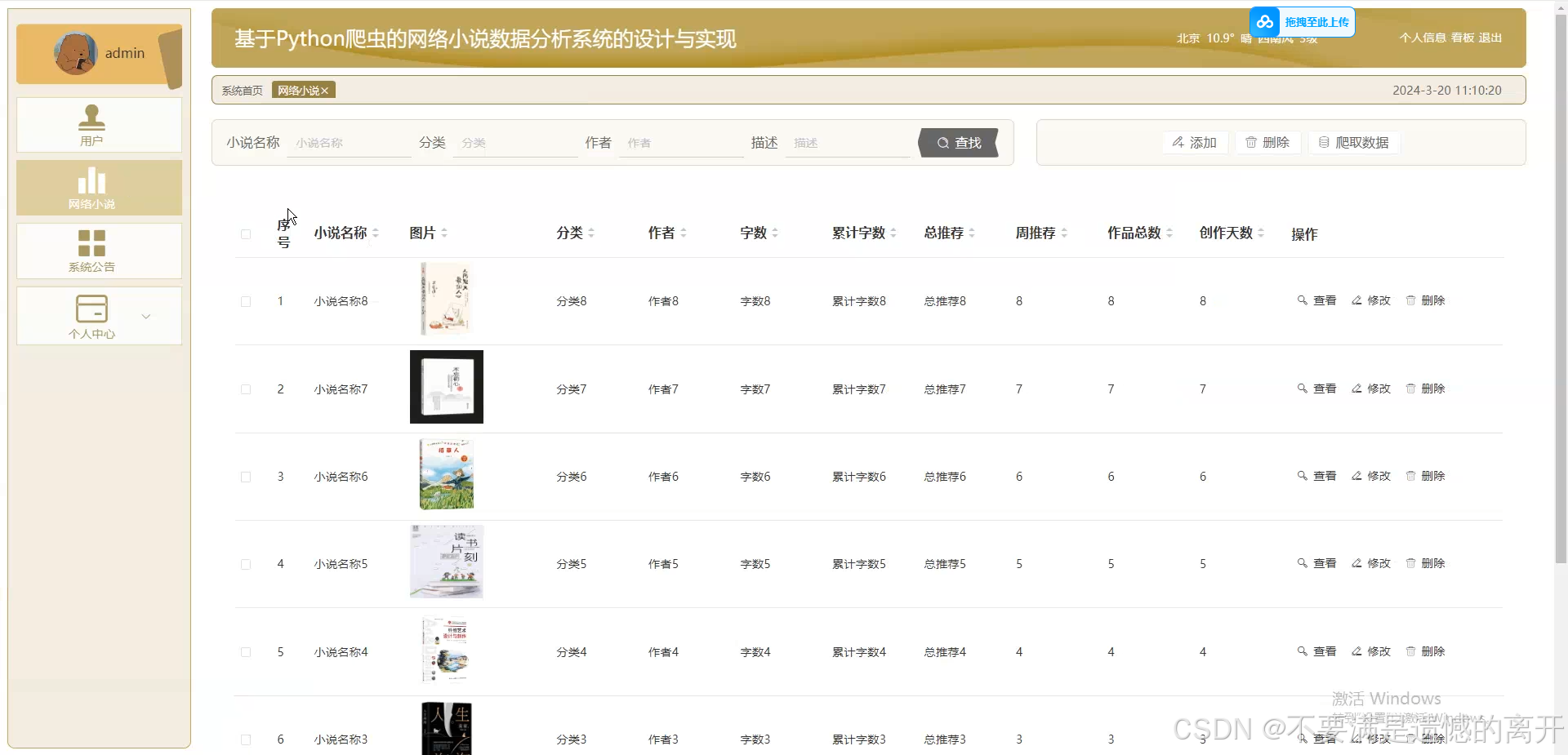
Task: Open the cover image of 小说名称8
Action: [x=447, y=300]
